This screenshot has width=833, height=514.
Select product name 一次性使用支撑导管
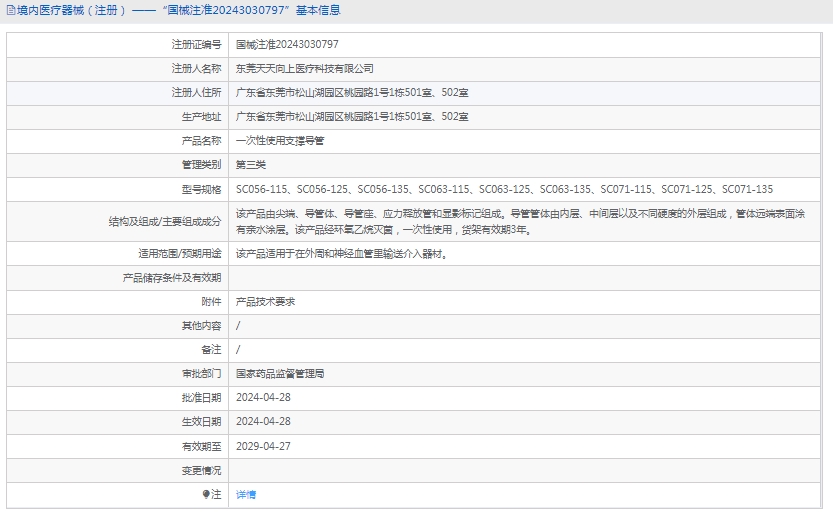[x=280, y=141]
